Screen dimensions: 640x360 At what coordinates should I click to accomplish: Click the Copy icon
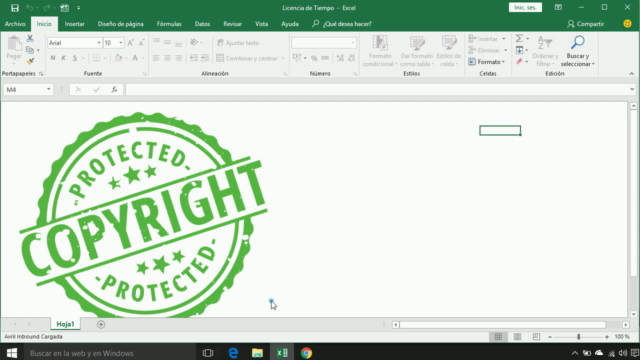click(x=30, y=50)
